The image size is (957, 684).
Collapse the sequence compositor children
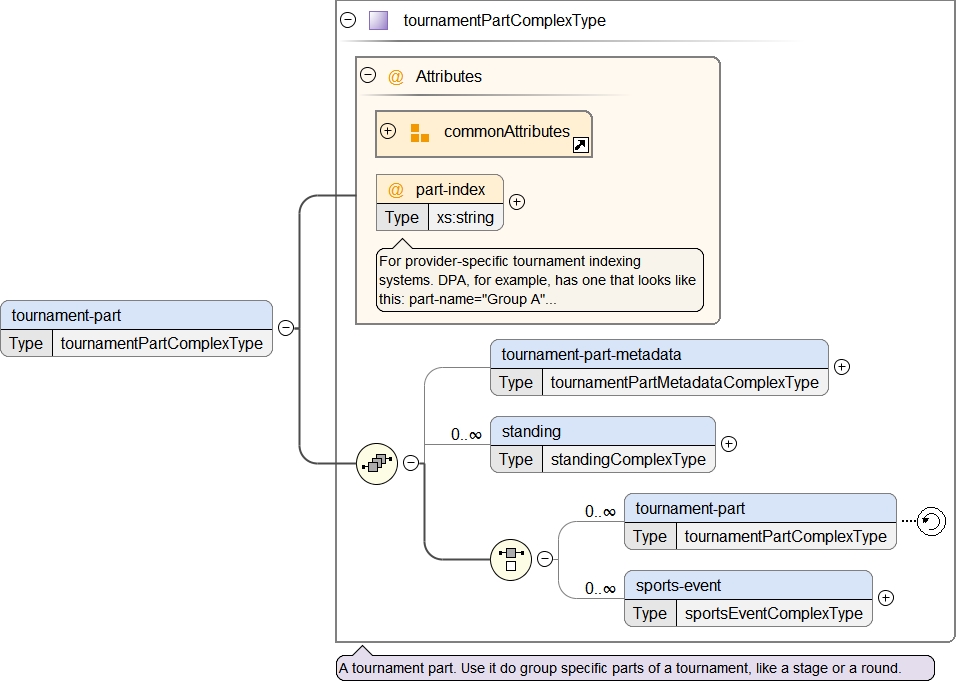[411, 463]
